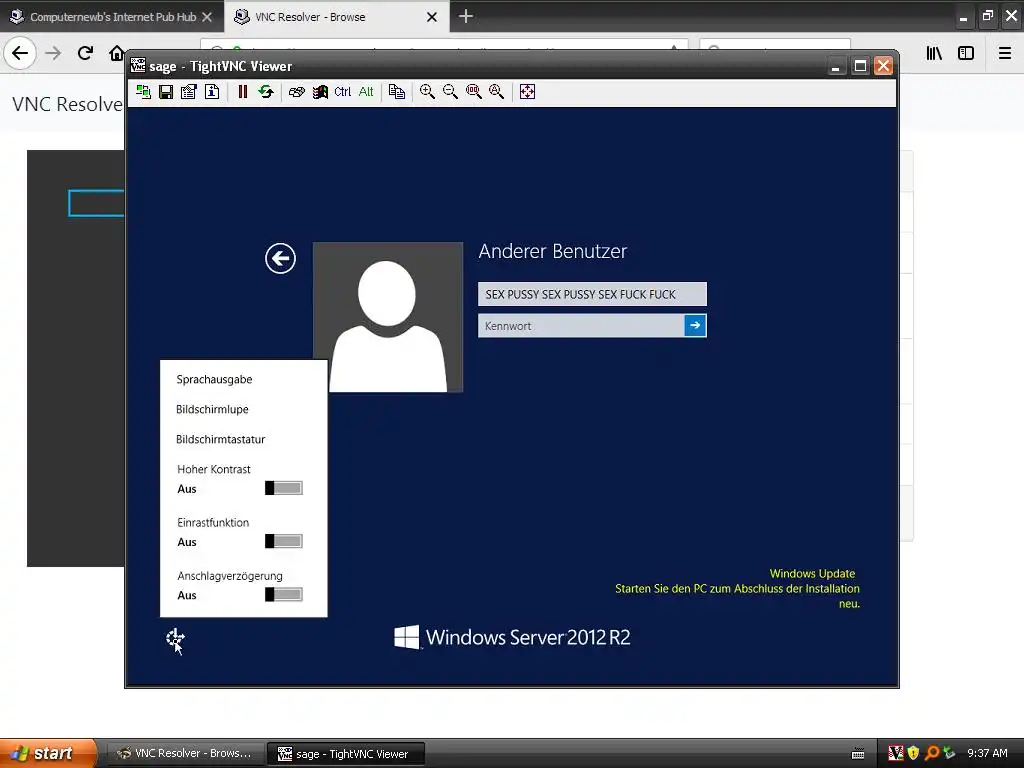Reload the page with the browser refresh icon
This screenshot has height=768, width=1024.
click(85, 53)
